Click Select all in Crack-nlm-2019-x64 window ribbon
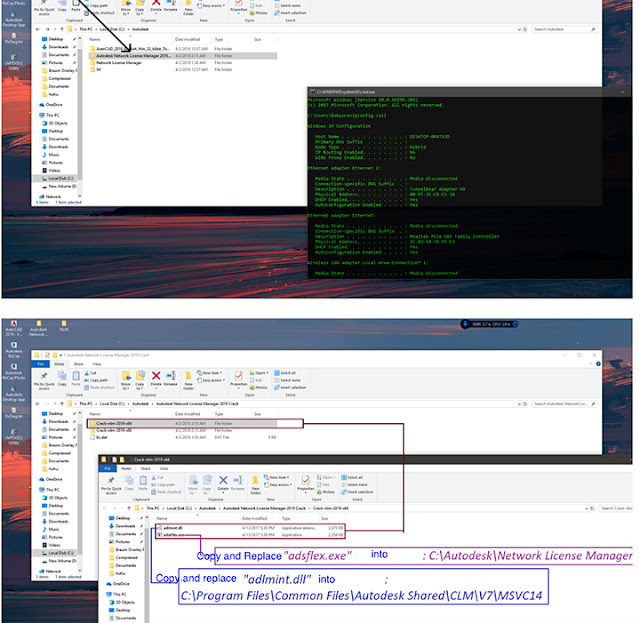This screenshot has width=640, height=623. click(352, 477)
